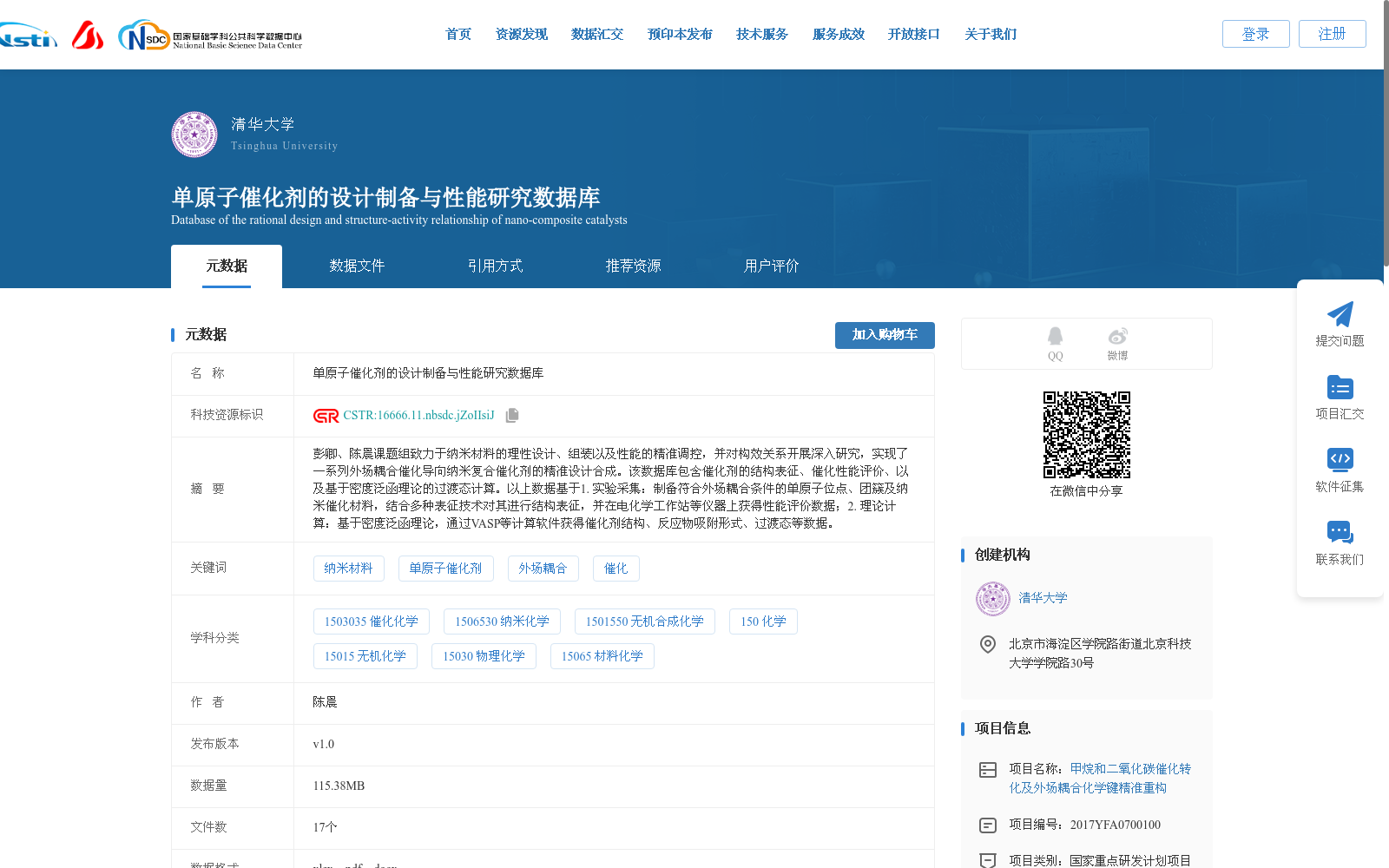The image size is (1389, 868).
Task: Switch to the 用户评价 tab
Action: tap(771, 266)
